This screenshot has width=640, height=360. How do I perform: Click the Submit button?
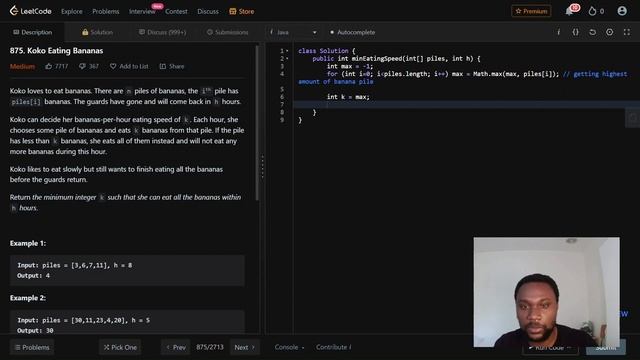pyautogui.click(x=606, y=347)
